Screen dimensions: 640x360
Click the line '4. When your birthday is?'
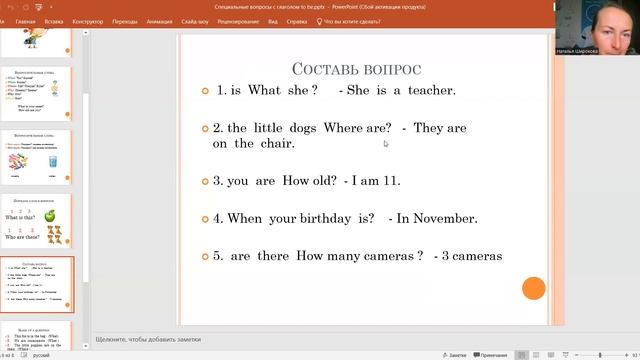[293, 218]
